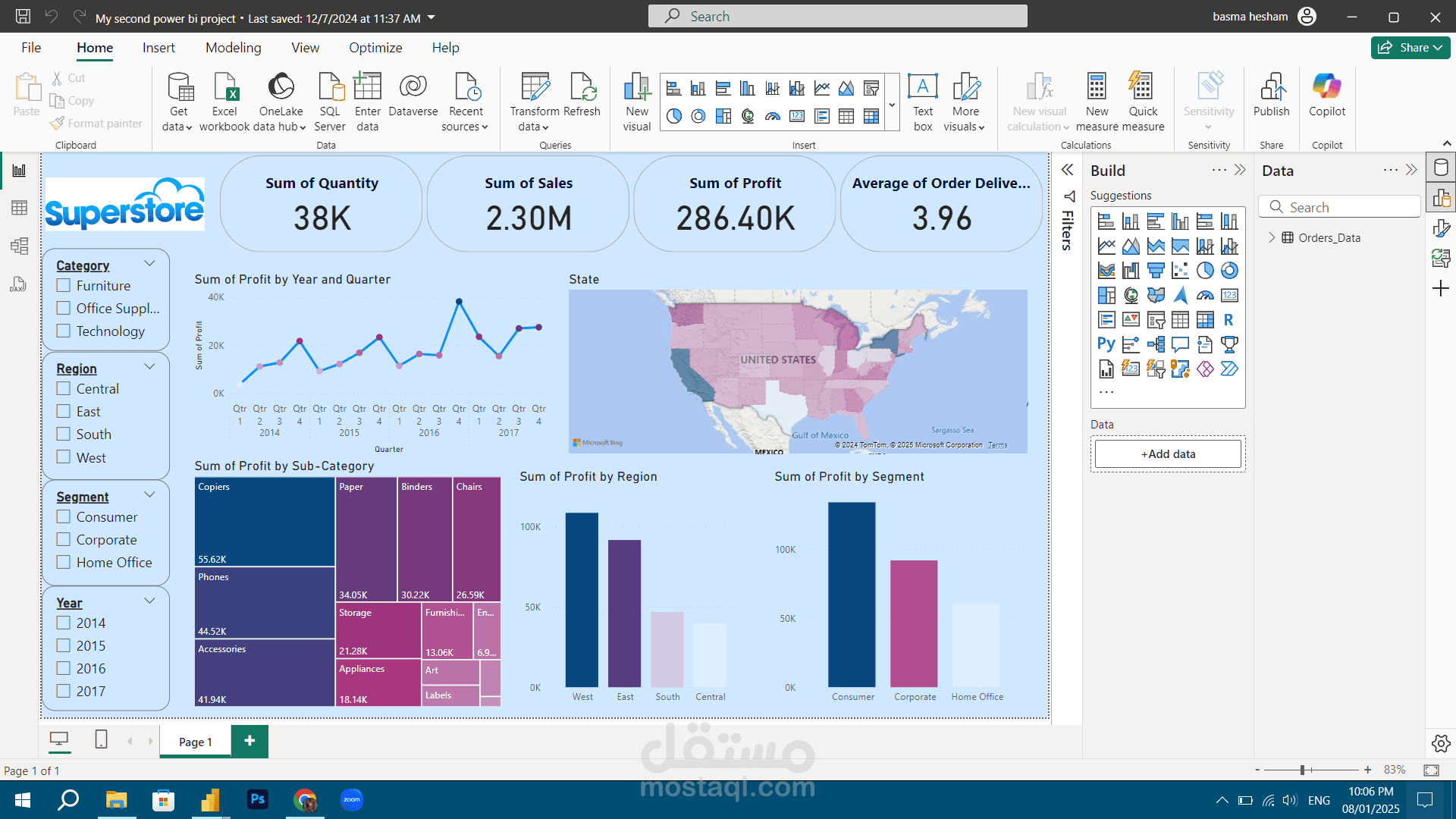The height and width of the screenshot is (819, 1456).
Task: Click the Data pane Search field
Action: pos(1339,207)
